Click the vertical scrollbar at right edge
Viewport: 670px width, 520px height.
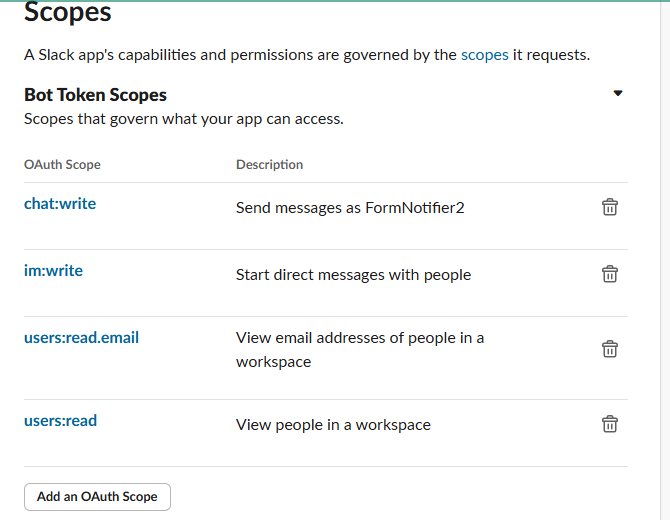coord(665,260)
